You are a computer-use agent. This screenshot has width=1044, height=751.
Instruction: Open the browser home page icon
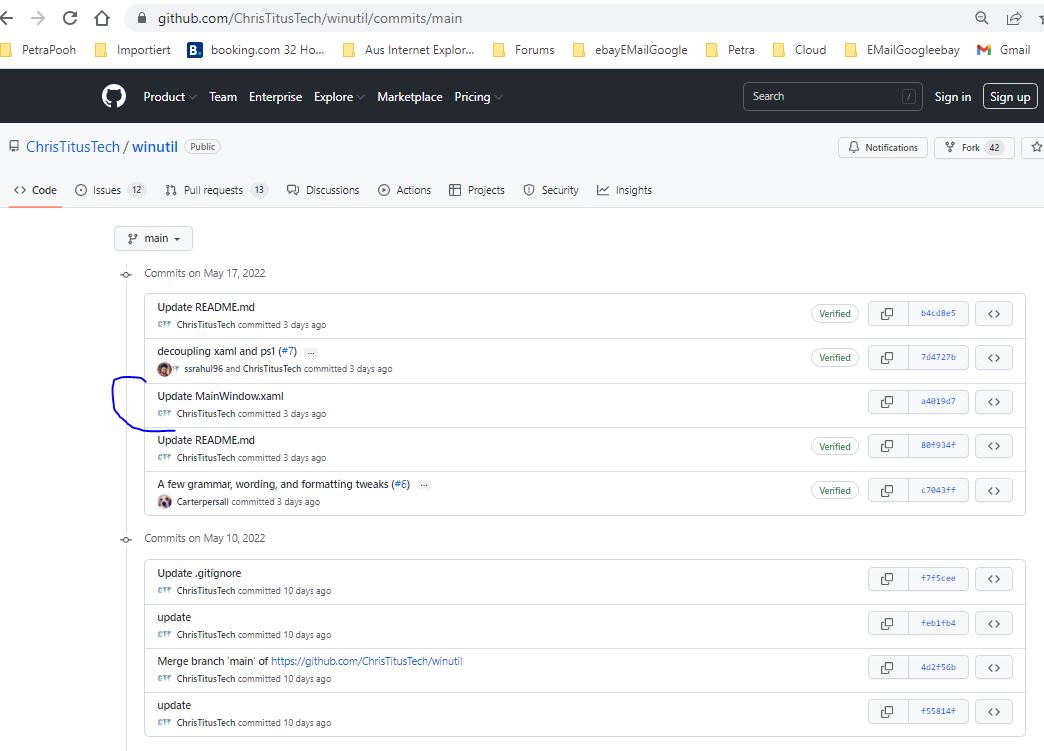click(x=102, y=18)
